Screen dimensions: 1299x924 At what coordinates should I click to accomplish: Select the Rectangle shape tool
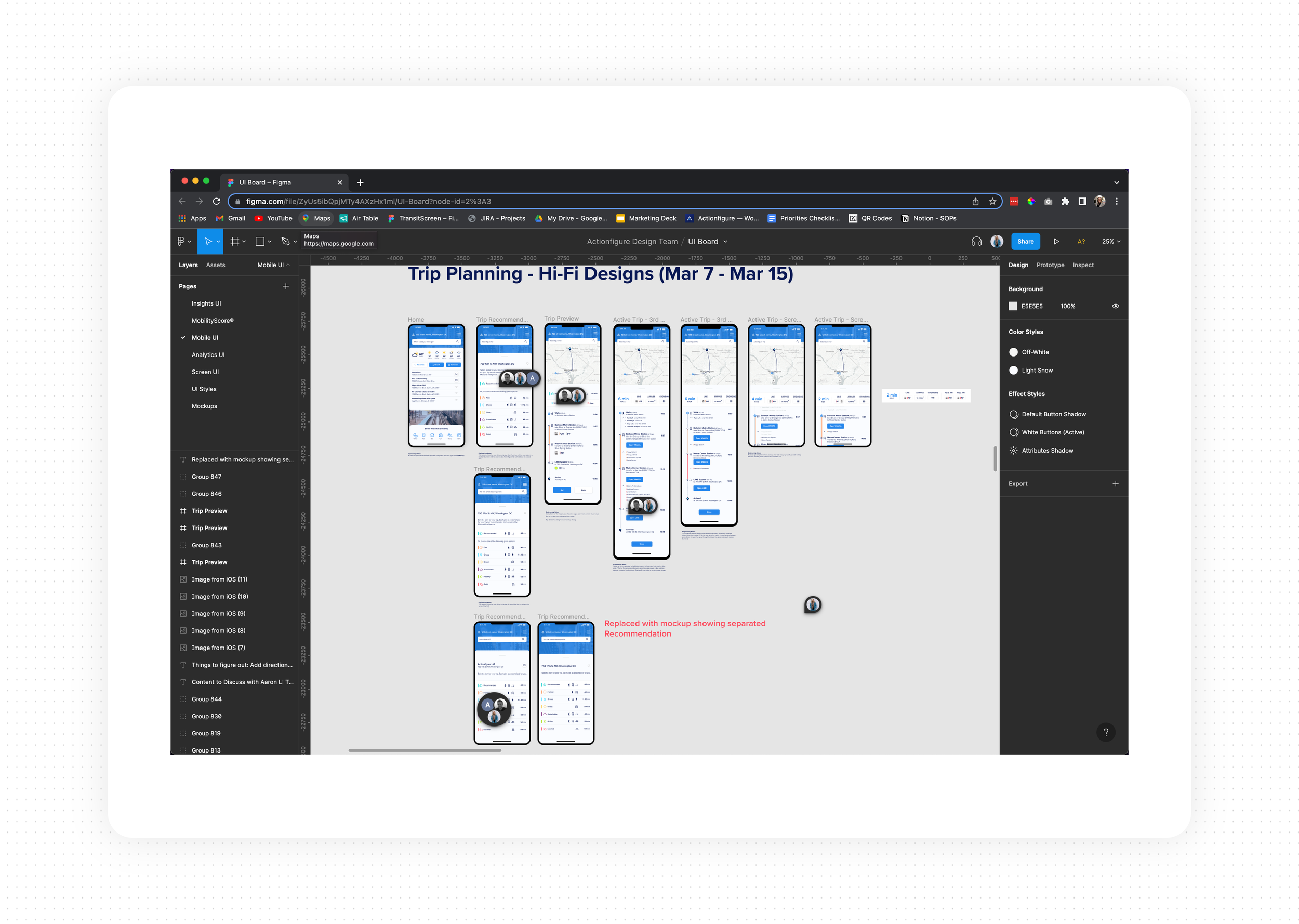click(260, 241)
